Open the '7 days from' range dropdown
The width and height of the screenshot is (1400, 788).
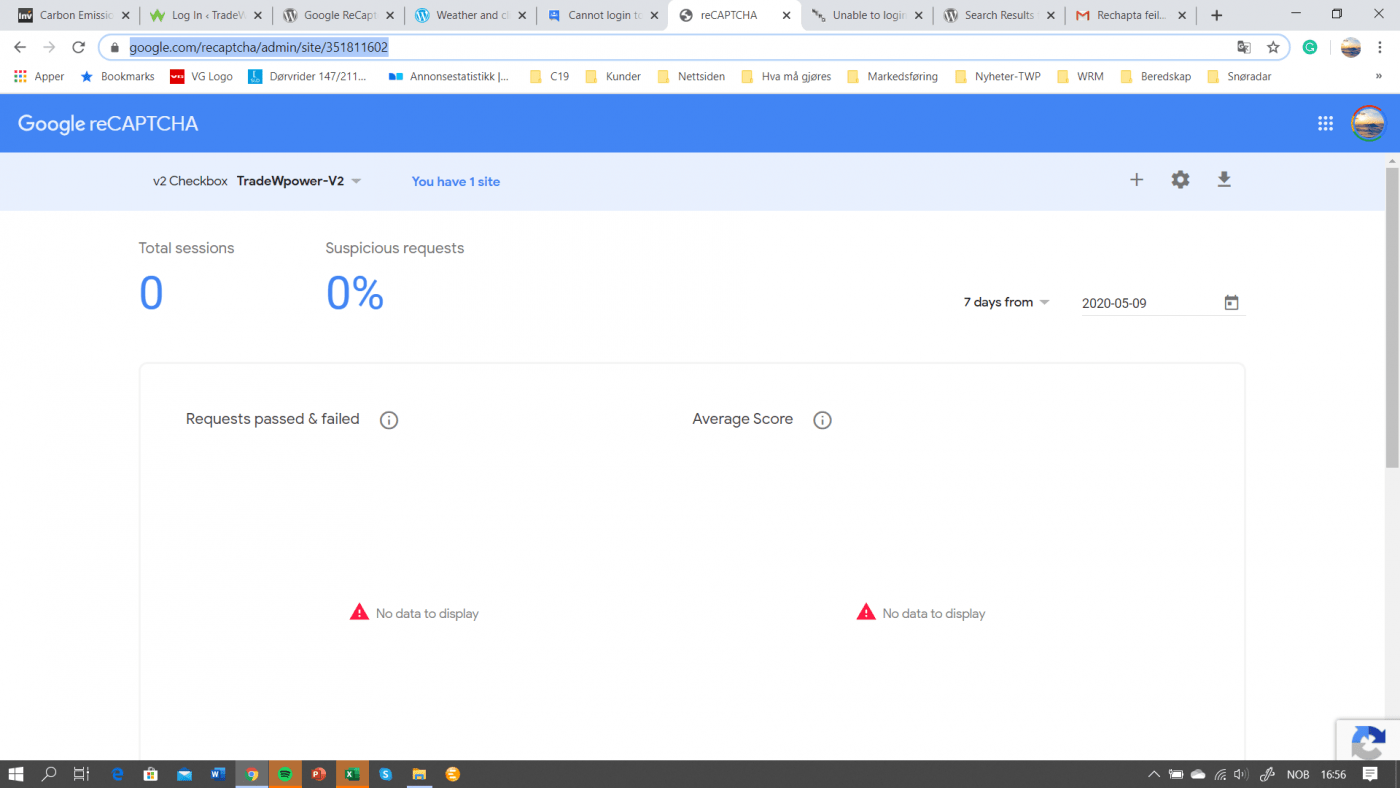tap(1006, 302)
